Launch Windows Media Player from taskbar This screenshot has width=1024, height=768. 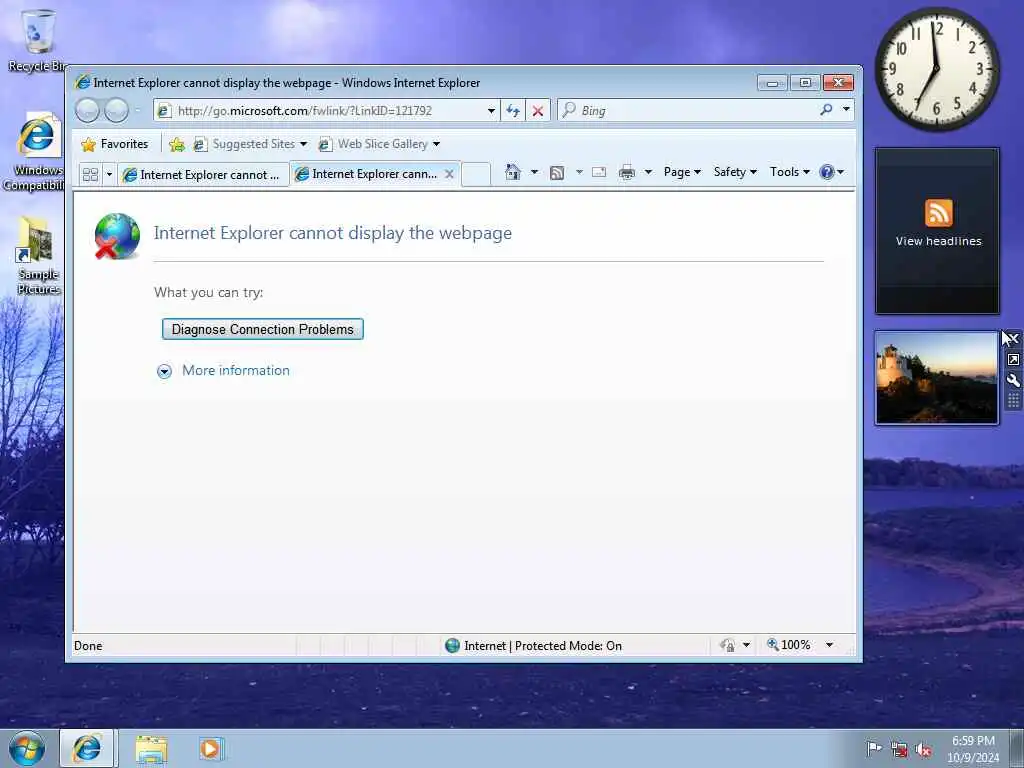210,749
